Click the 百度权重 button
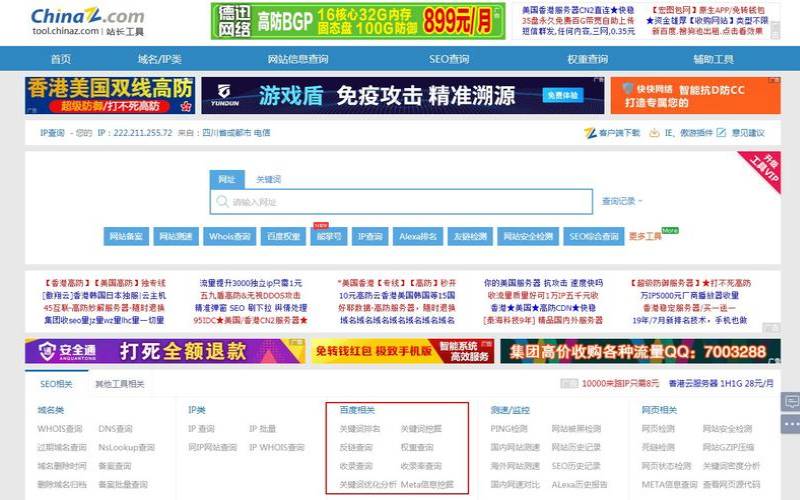Viewport: 800px width, 500px height. [283, 236]
